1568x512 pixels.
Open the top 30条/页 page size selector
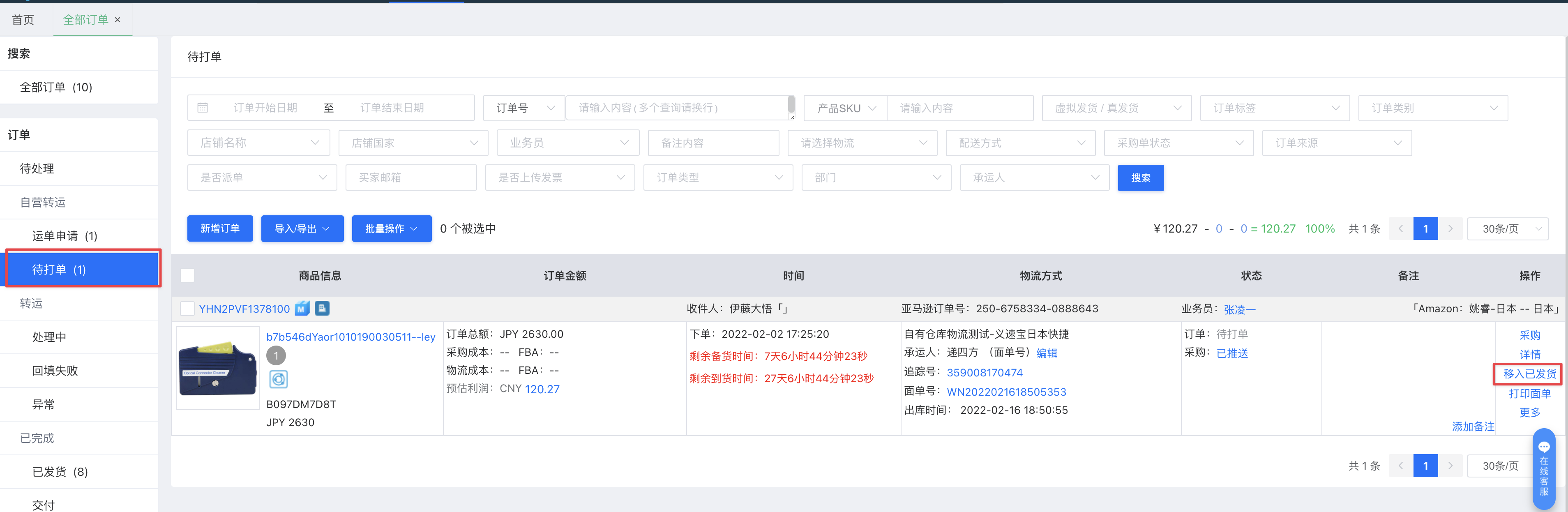click(1507, 229)
